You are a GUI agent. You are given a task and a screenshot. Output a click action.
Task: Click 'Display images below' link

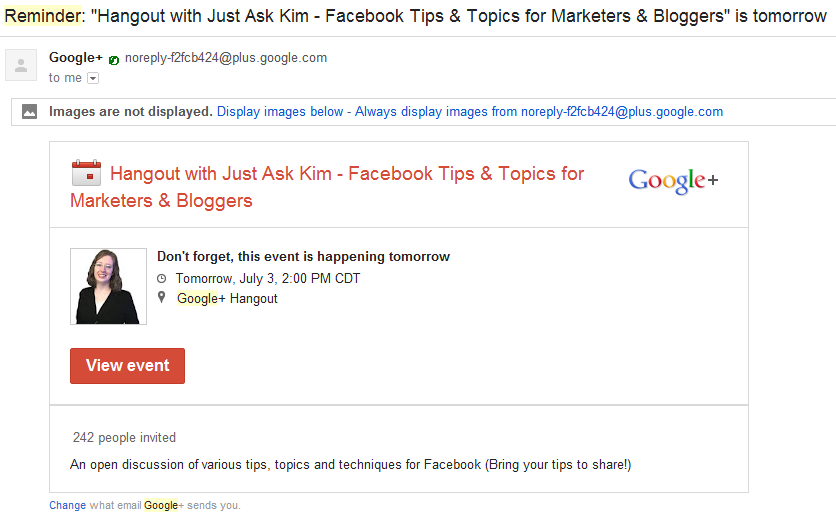(x=280, y=111)
